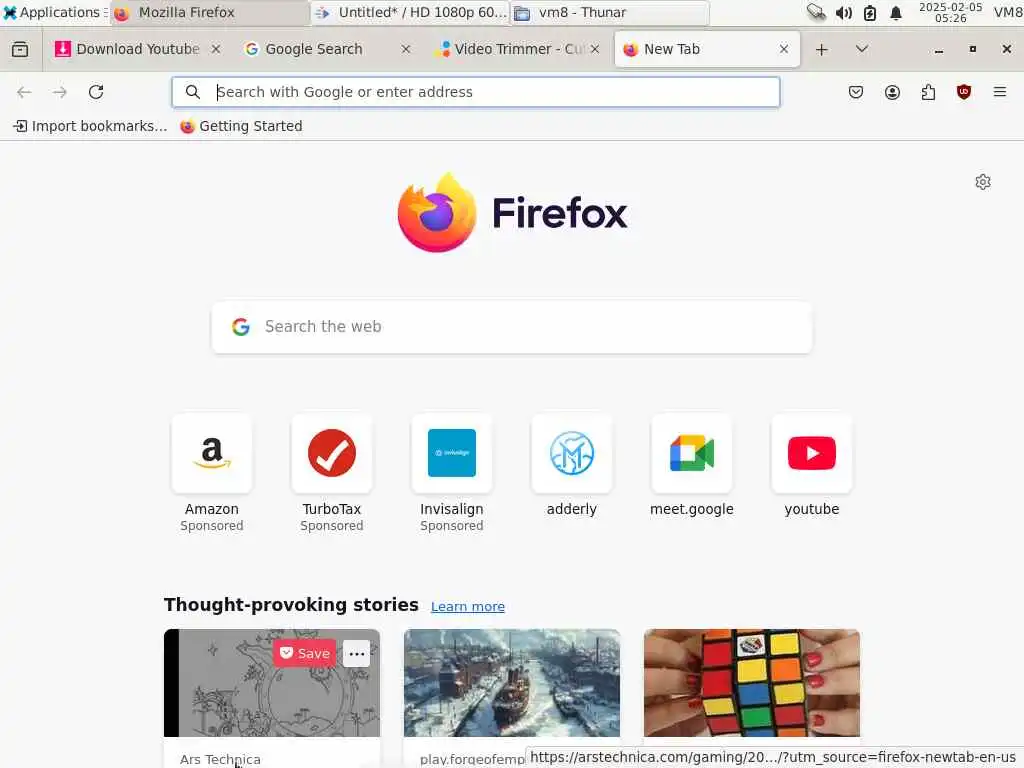
Task: Open Firefox application hamburger menu
Action: 1000,92
